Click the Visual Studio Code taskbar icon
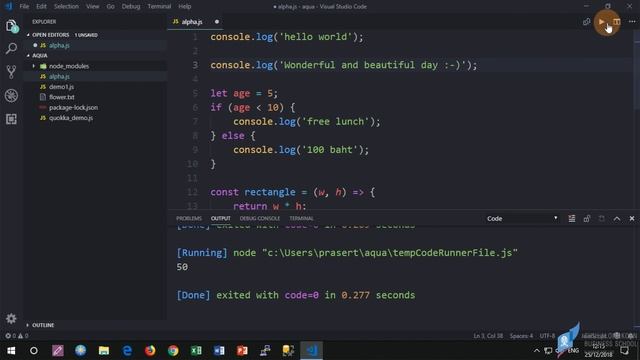 point(312,351)
